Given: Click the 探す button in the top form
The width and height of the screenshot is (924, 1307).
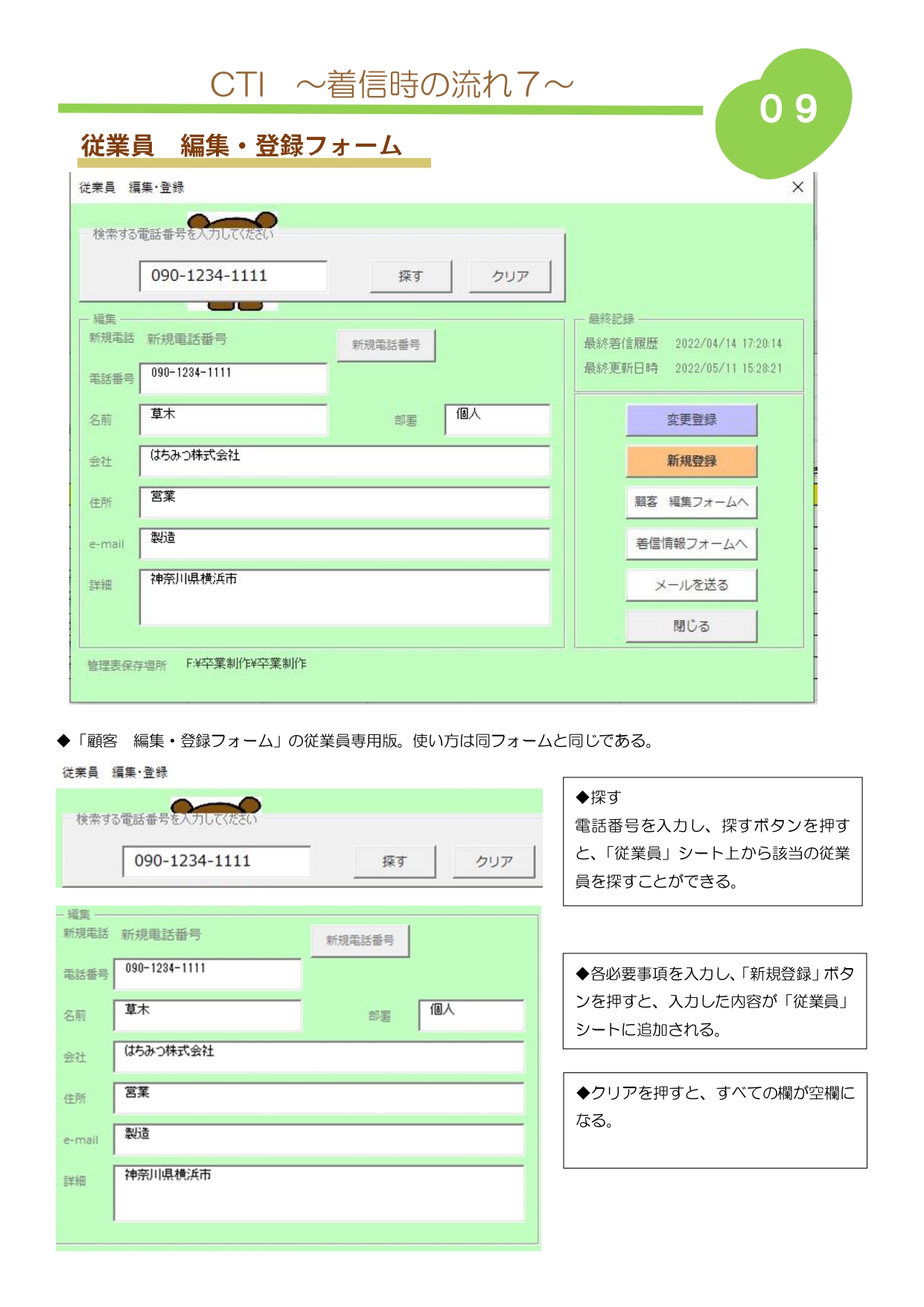Looking at the screenshot, I should (x=410, y=276).
